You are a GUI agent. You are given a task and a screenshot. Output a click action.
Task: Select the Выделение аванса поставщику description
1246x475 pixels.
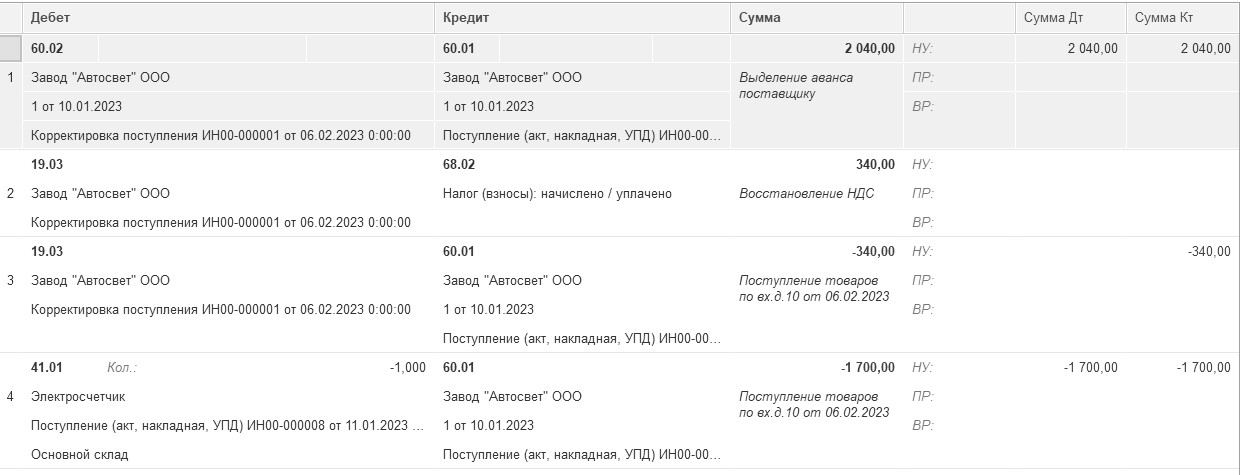[x=796, y=85]
